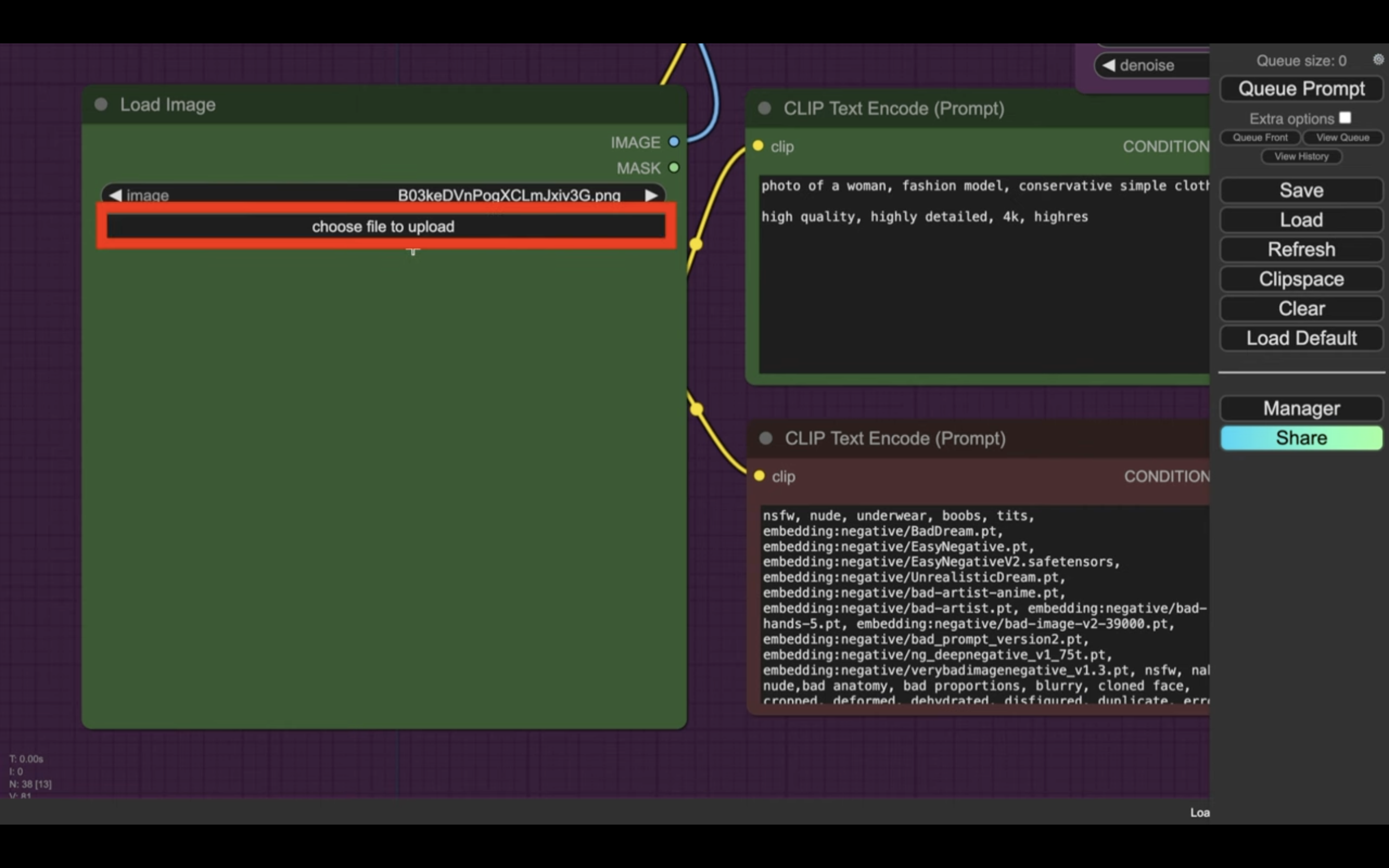Viewport: 1389px width, 868px height.
Task: Click the Load Image node title
Action: [x=168, y=105]
